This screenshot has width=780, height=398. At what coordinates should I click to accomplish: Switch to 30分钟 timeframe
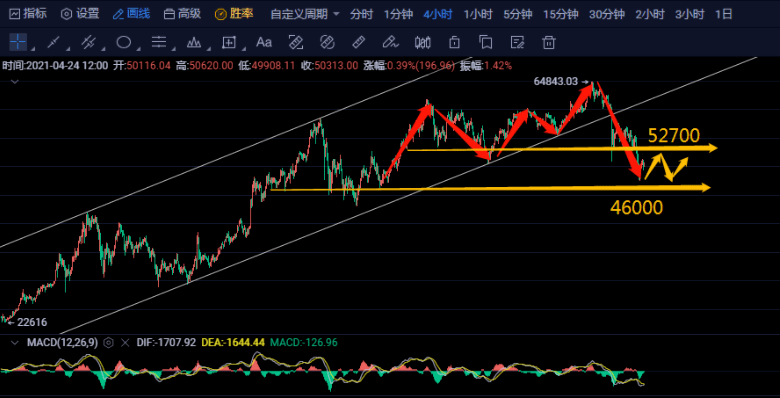click(x=607, y=14)
